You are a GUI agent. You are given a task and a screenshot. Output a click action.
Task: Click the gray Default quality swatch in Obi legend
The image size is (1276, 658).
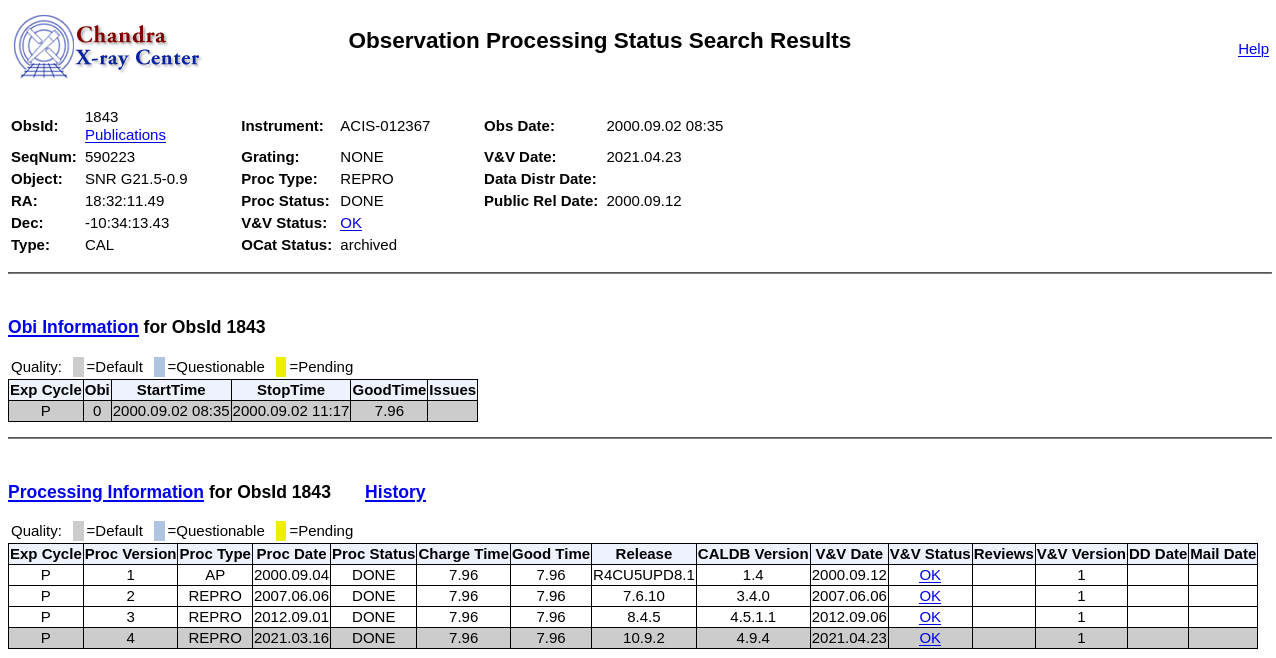pyautogui.click(x=78, y=367)
